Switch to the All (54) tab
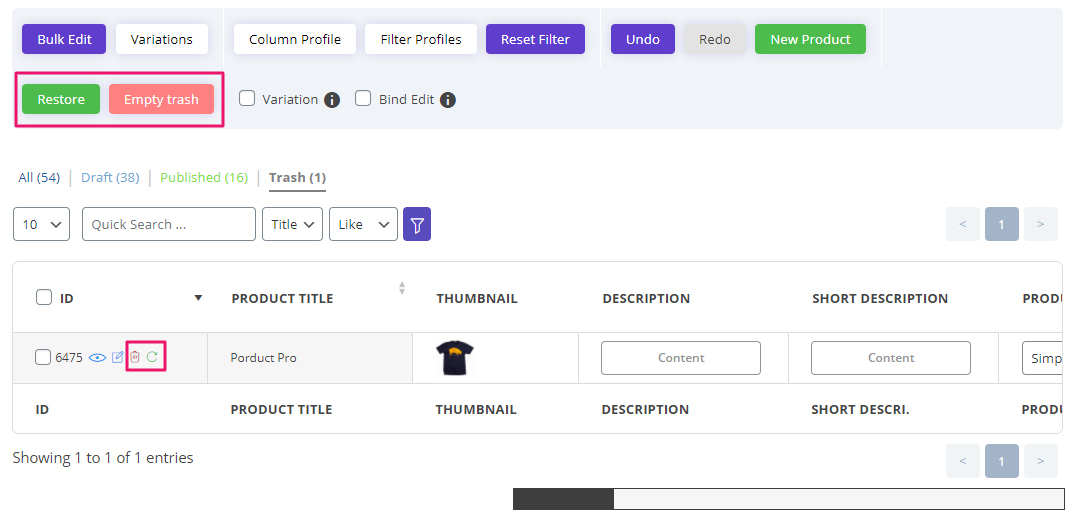Image resolution: width=1074 pixels, height=516 pixels. [x=39, y=177]
